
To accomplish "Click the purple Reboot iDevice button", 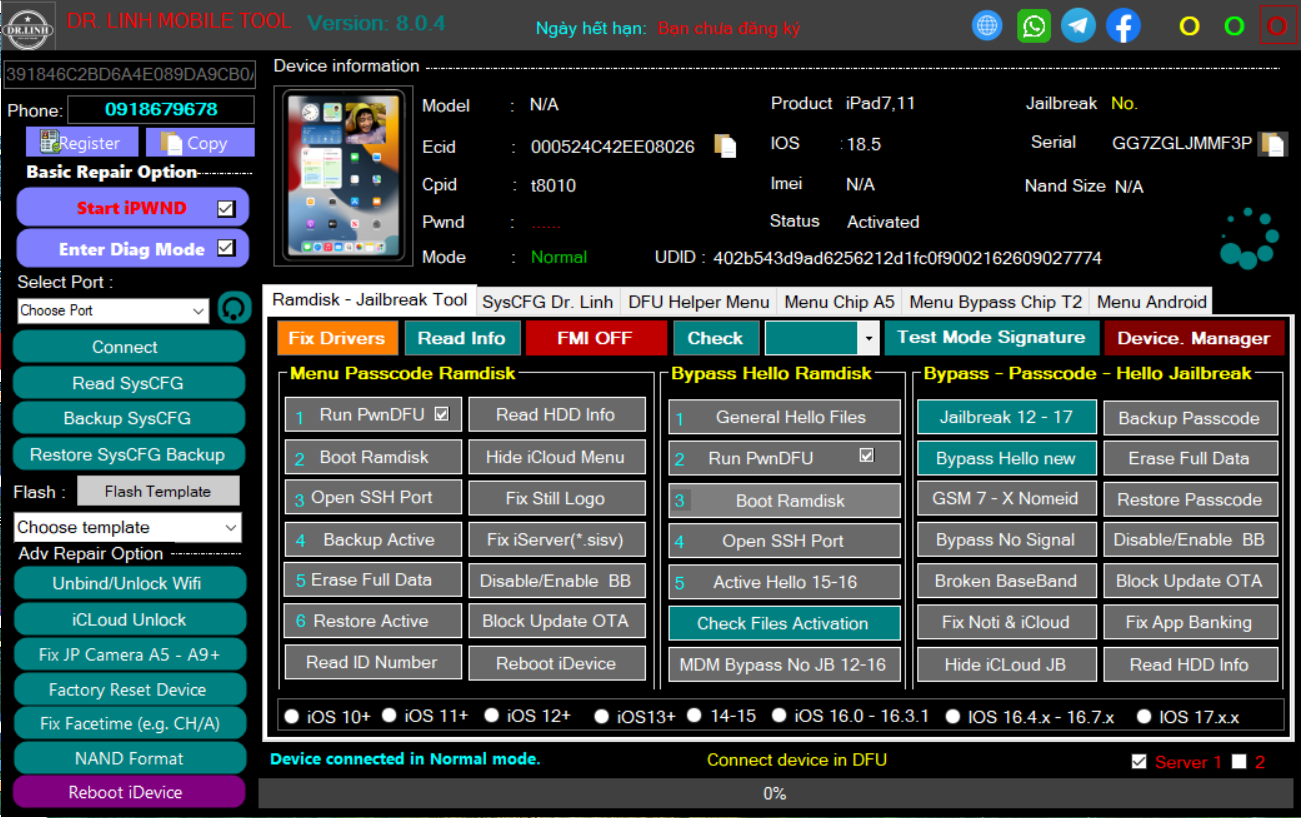I will pyautogui.click(x=129, y=792).
